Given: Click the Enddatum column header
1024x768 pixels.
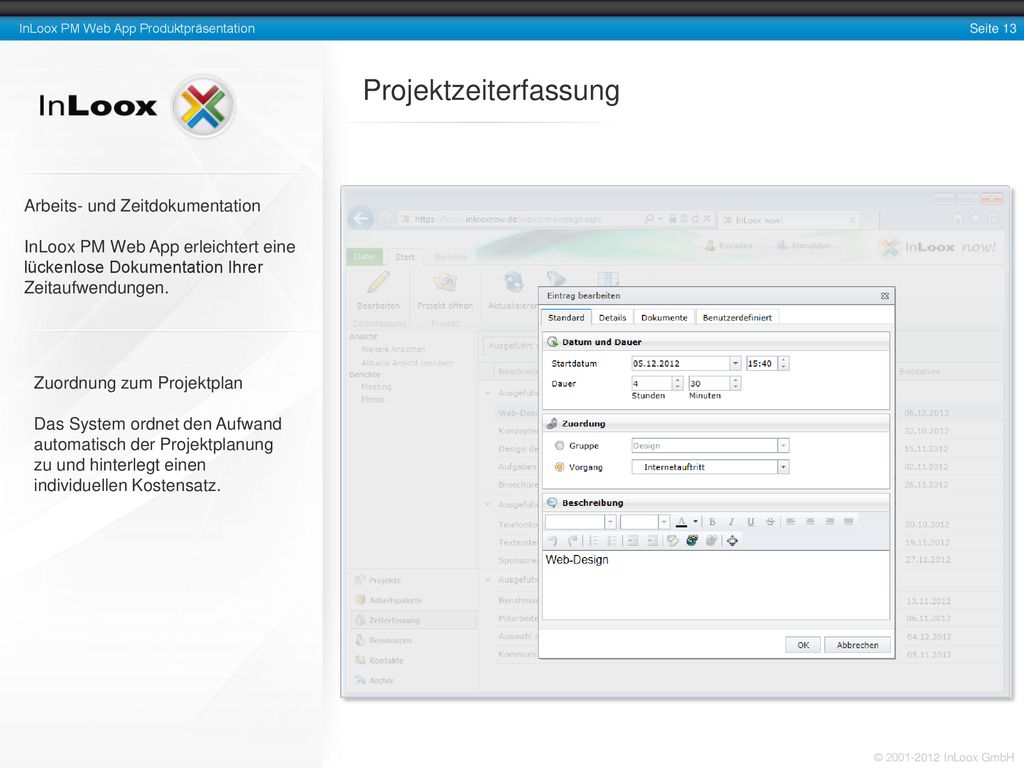Looking at the screenshot, I should [x=920, y=372].
